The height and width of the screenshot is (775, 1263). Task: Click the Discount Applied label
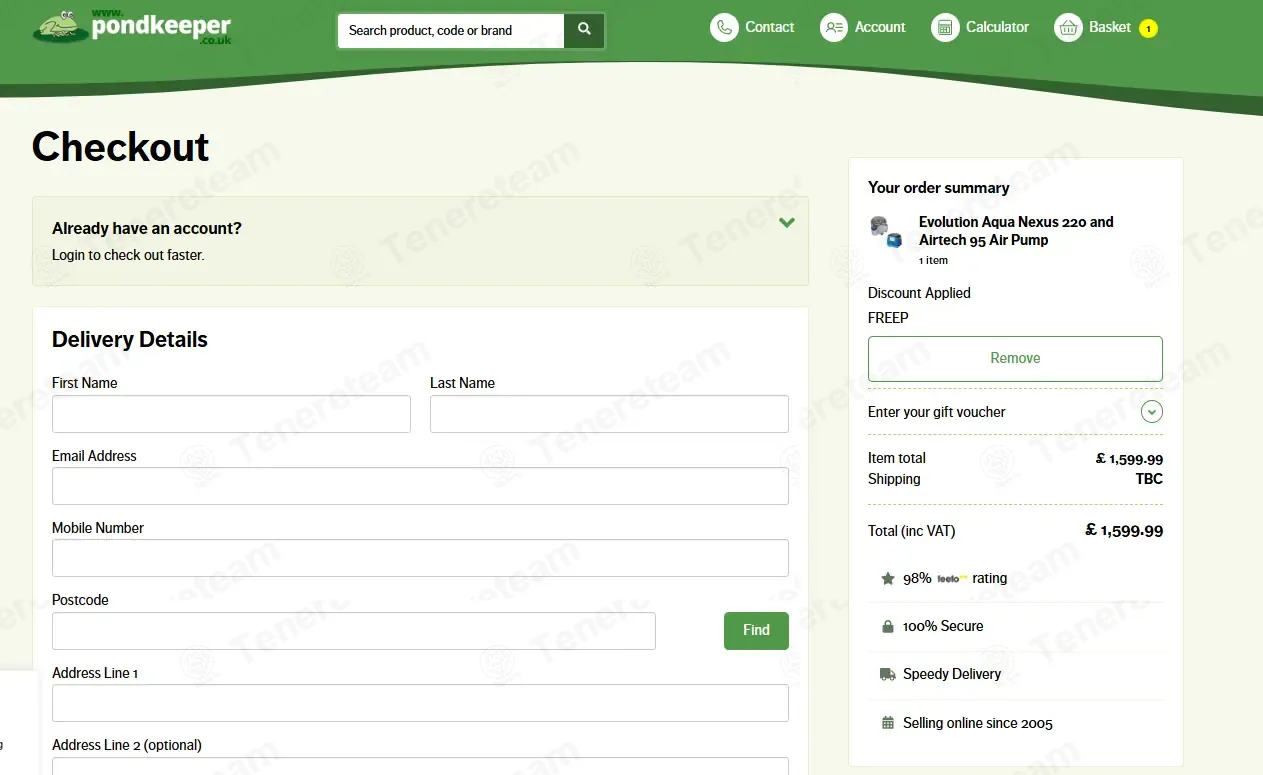[919, 293]
